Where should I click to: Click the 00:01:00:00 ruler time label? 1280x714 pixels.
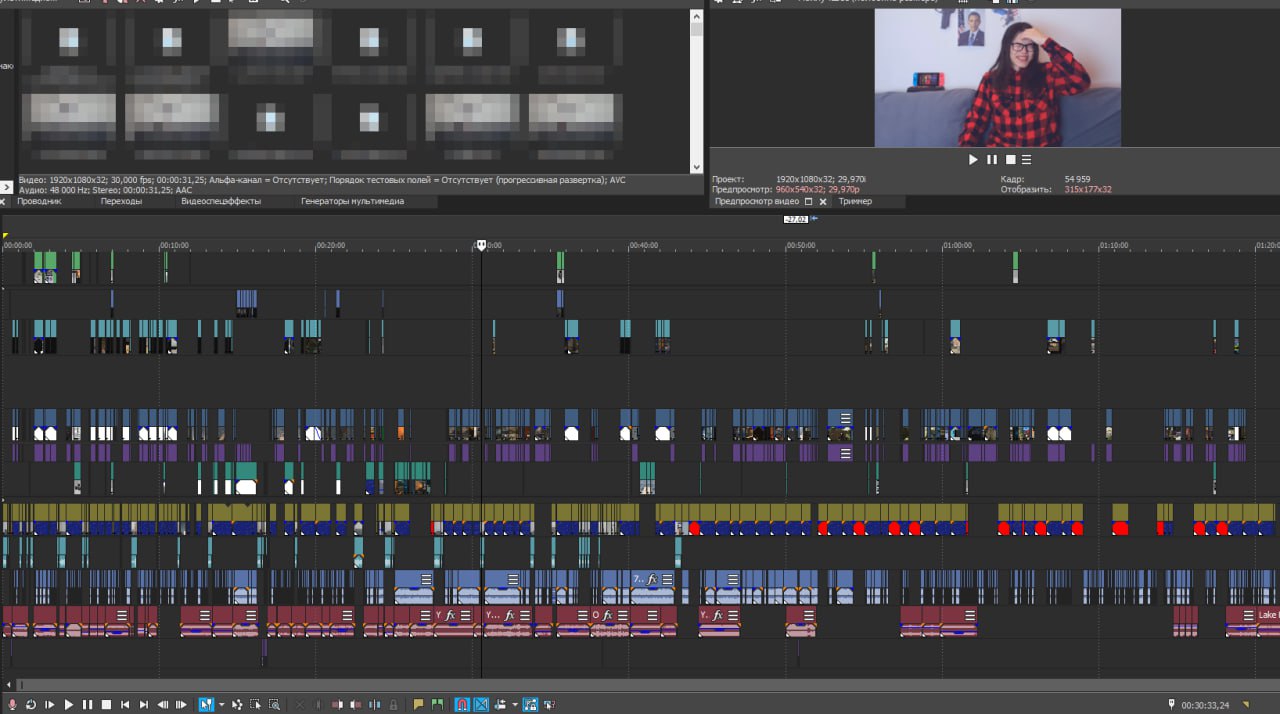[x=957, y=245]
